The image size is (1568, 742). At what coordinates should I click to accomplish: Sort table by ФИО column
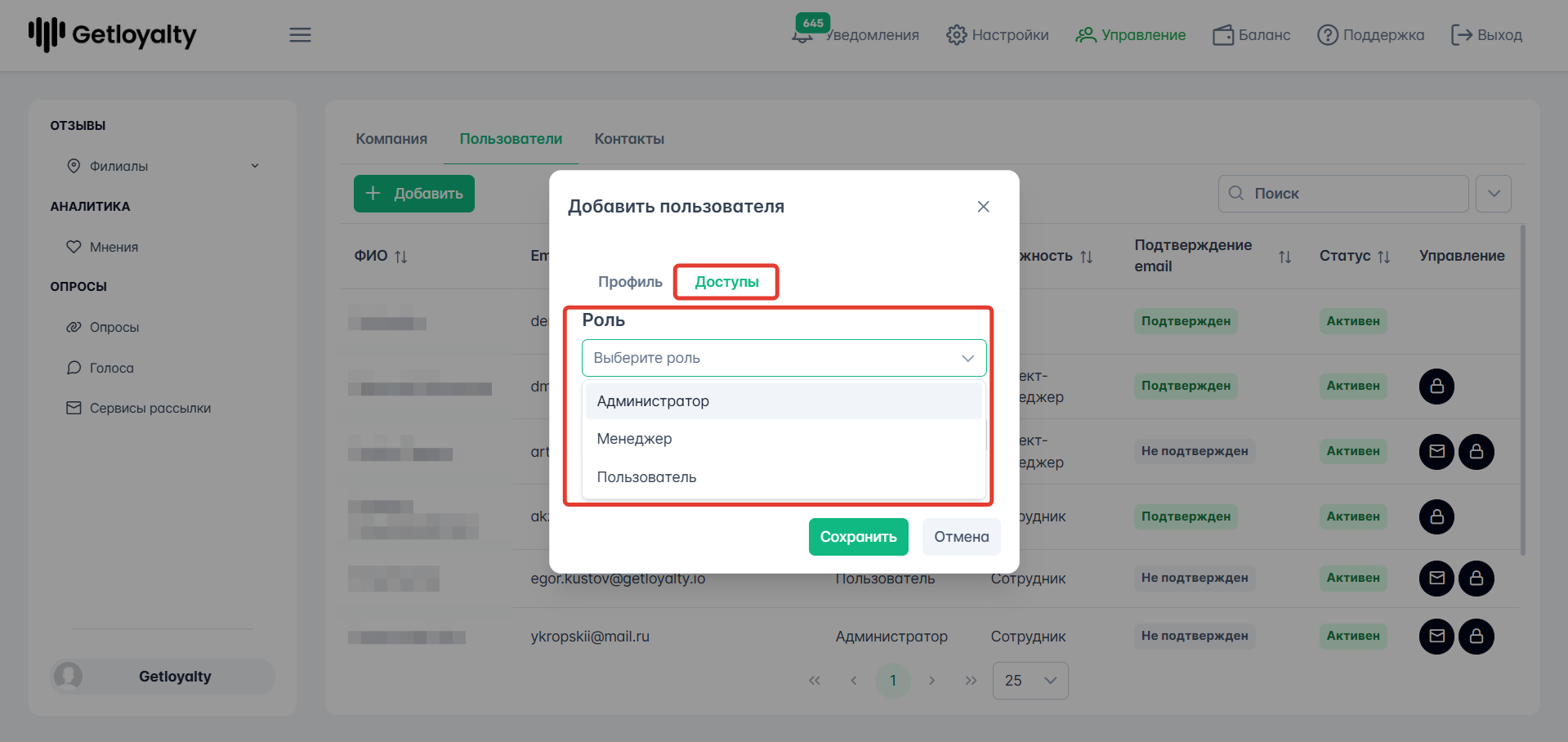(400, 257)
